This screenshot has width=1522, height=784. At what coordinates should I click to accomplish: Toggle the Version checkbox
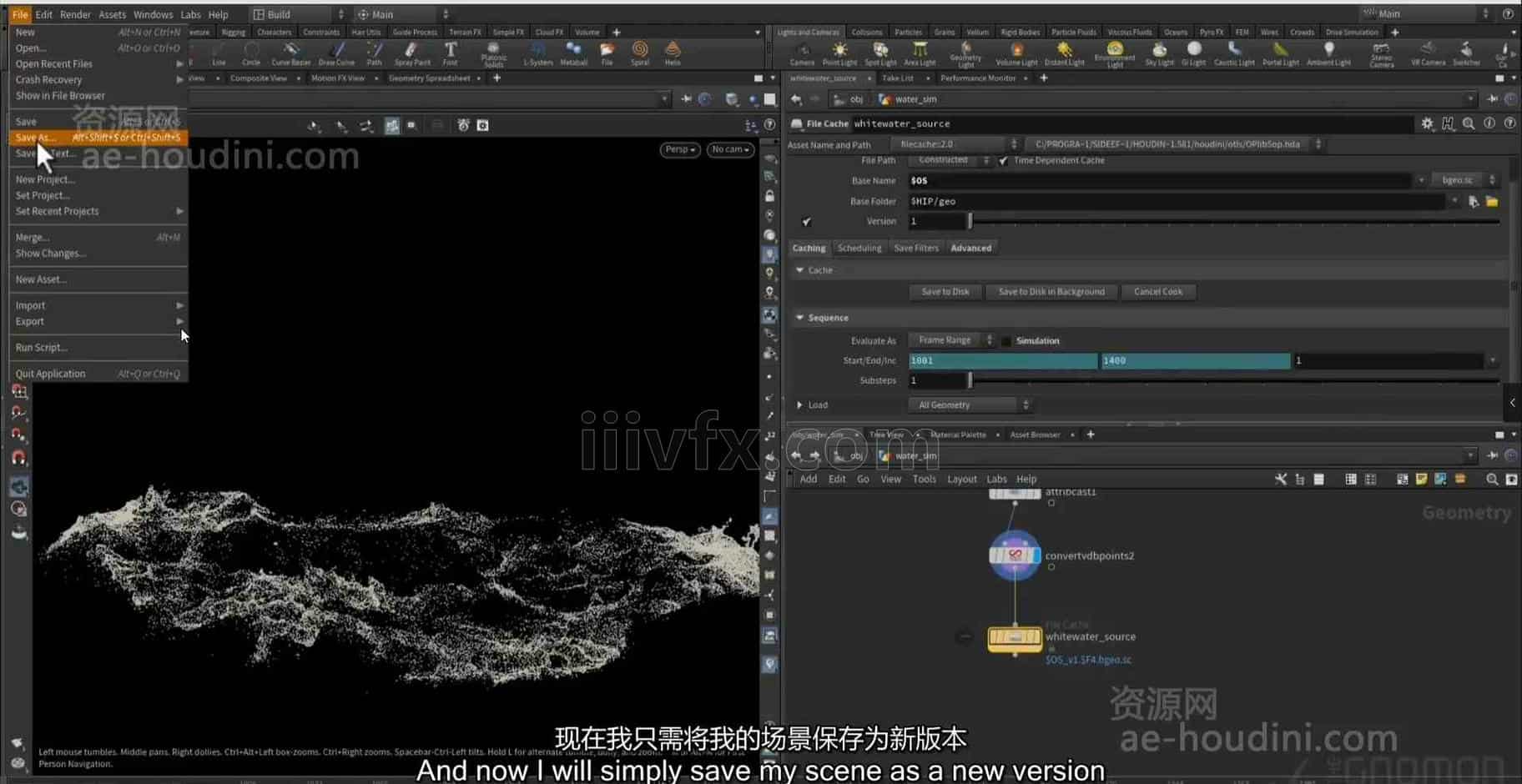click(x=806, y=222)
